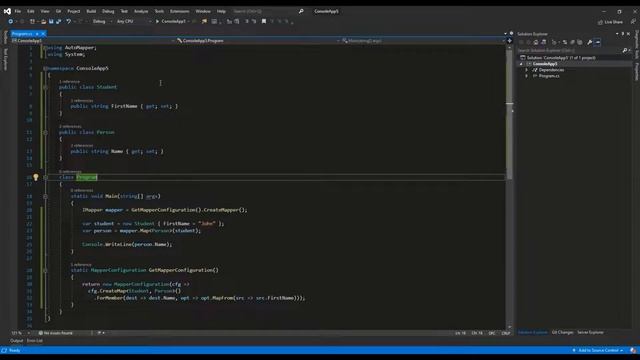The height and width of the screenshot is (360, 640).
Task: Collapse the namespace ConsoleApp5 outlining region
Action: click(45, 69)
